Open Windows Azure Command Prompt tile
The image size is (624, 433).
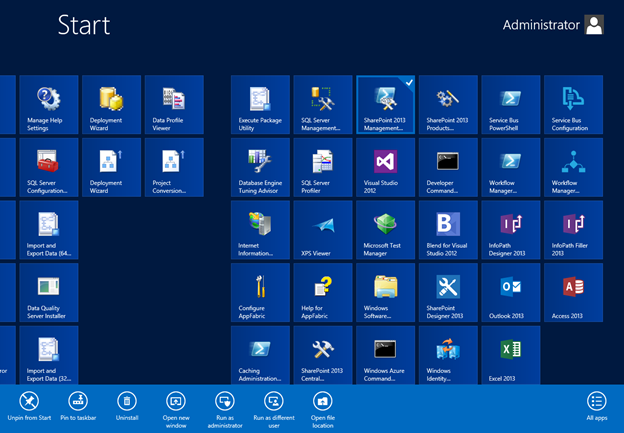386,355
